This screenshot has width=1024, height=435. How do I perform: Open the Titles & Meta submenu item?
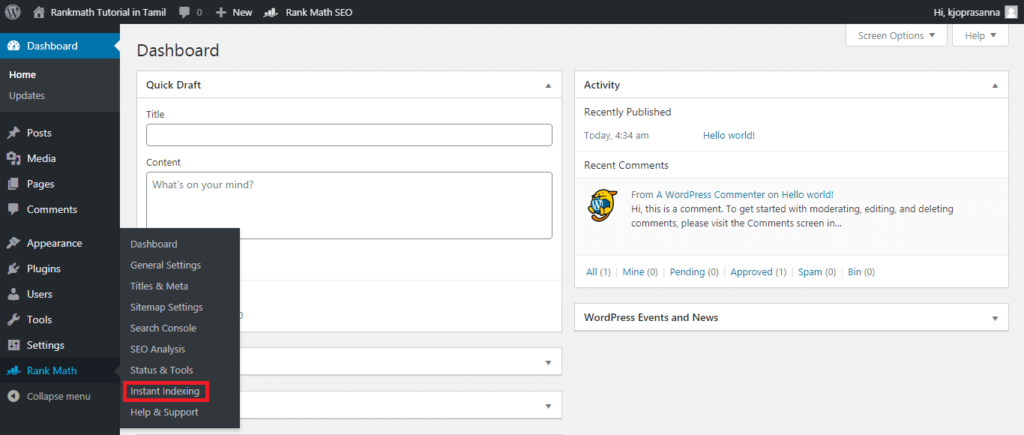(159, 286)
